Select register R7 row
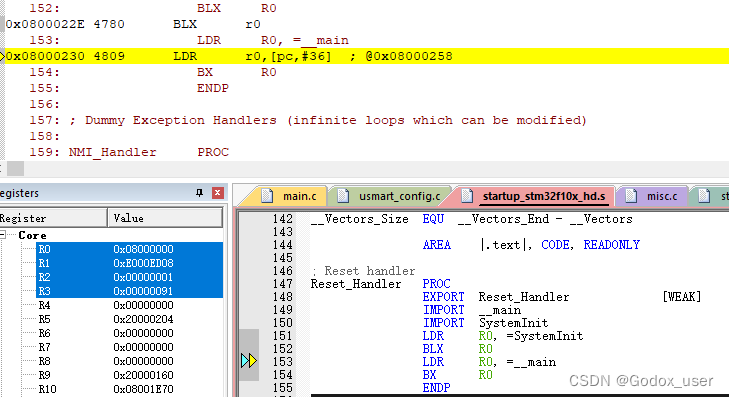Image resolution: width=729 pixels, height=397 pixels. tap(130, 347)
